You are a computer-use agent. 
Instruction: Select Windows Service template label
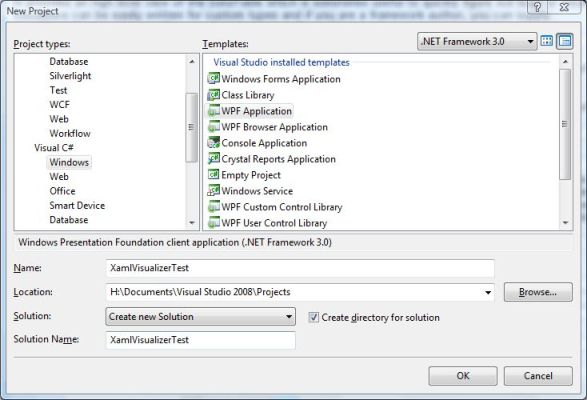[x=257, y=191]
